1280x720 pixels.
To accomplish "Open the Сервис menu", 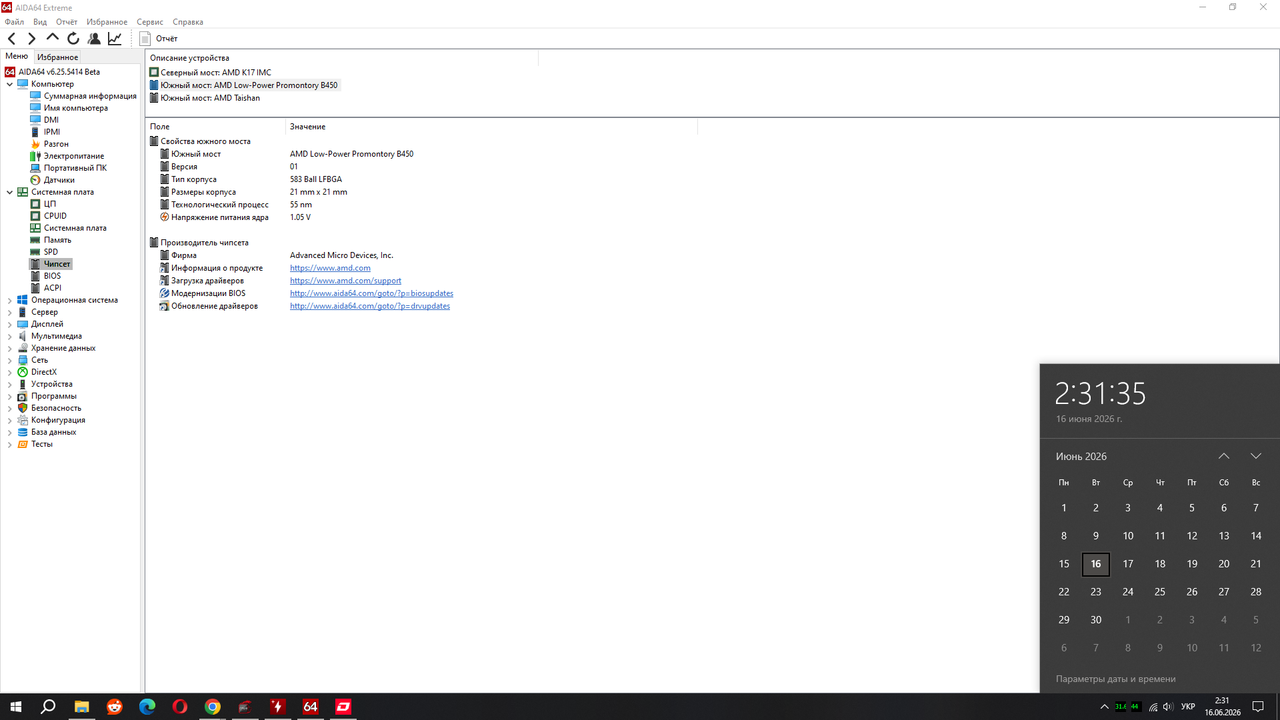I will (x=150, y=21).
